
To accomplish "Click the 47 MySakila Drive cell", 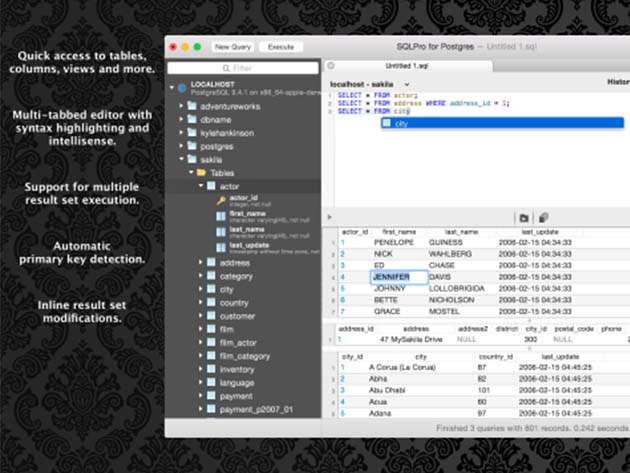I will tap(411, 340).
